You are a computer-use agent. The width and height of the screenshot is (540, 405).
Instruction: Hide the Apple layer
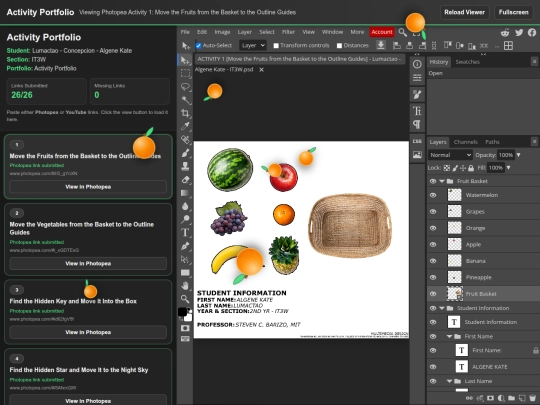pyautogui.click(x=433, y=245)
